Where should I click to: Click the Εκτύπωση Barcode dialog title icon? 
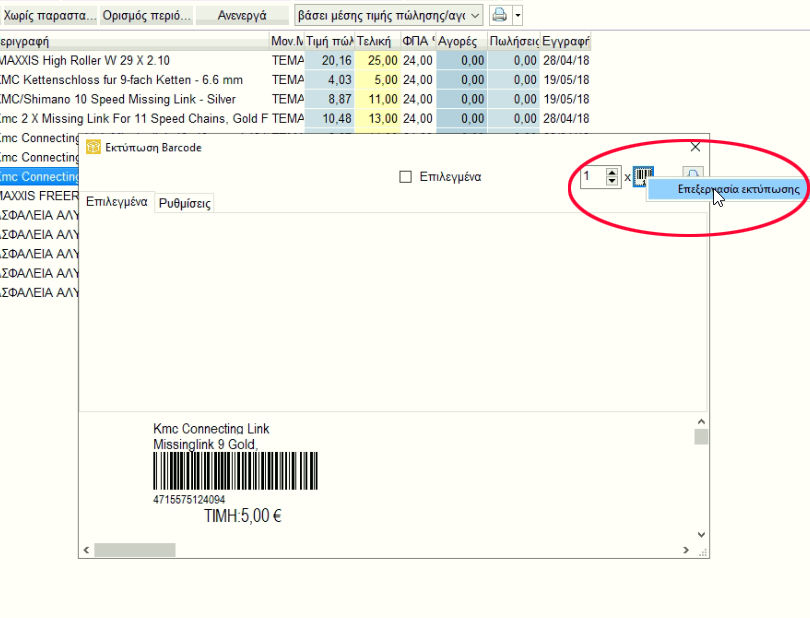coord(93,147)
